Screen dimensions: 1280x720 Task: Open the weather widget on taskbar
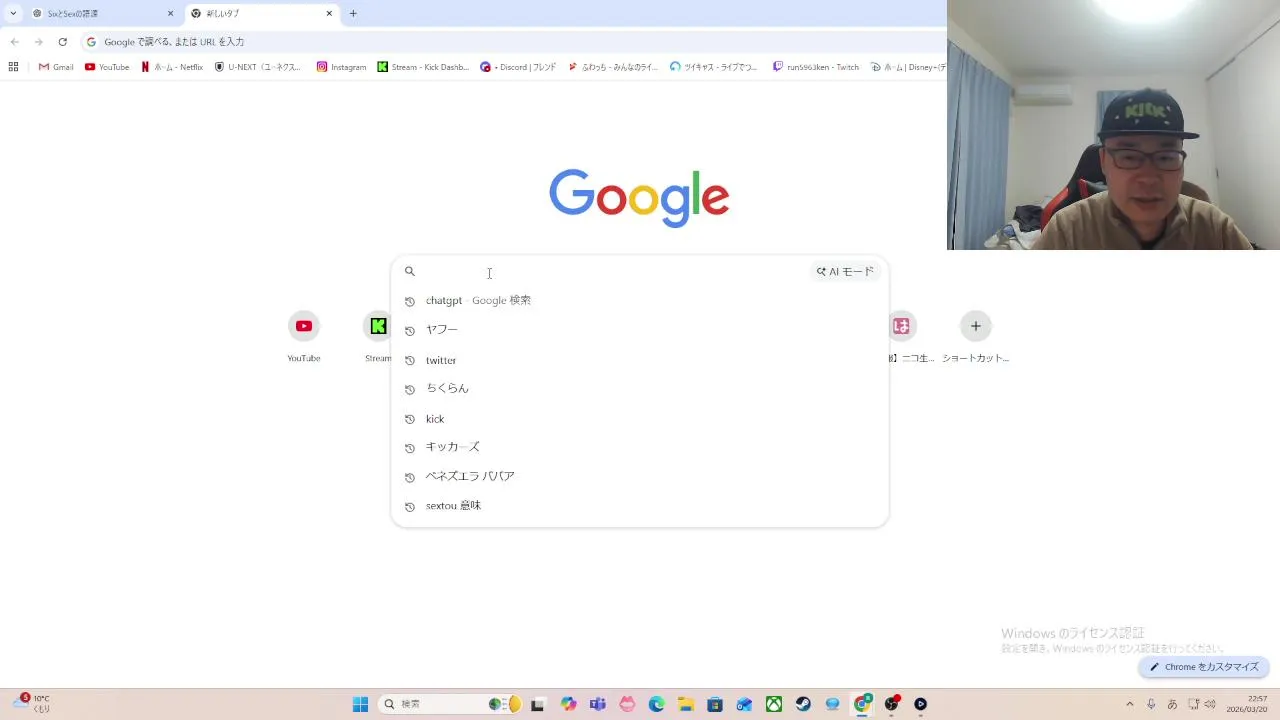click(x=30, y=704)
